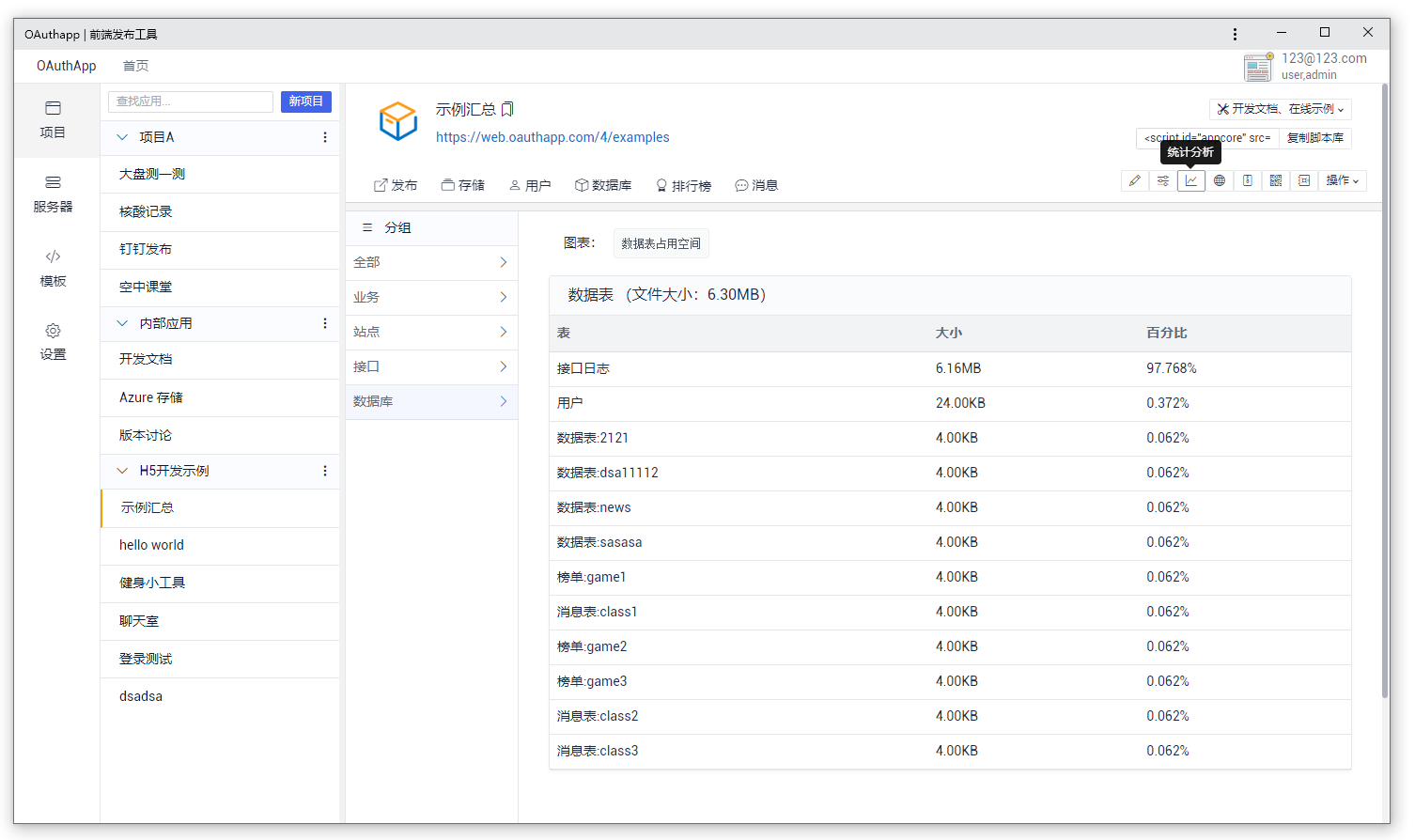The width and height of the screenshot is (1415, 840).
Task: Click the 新项目 button
Action: point(306,101)
